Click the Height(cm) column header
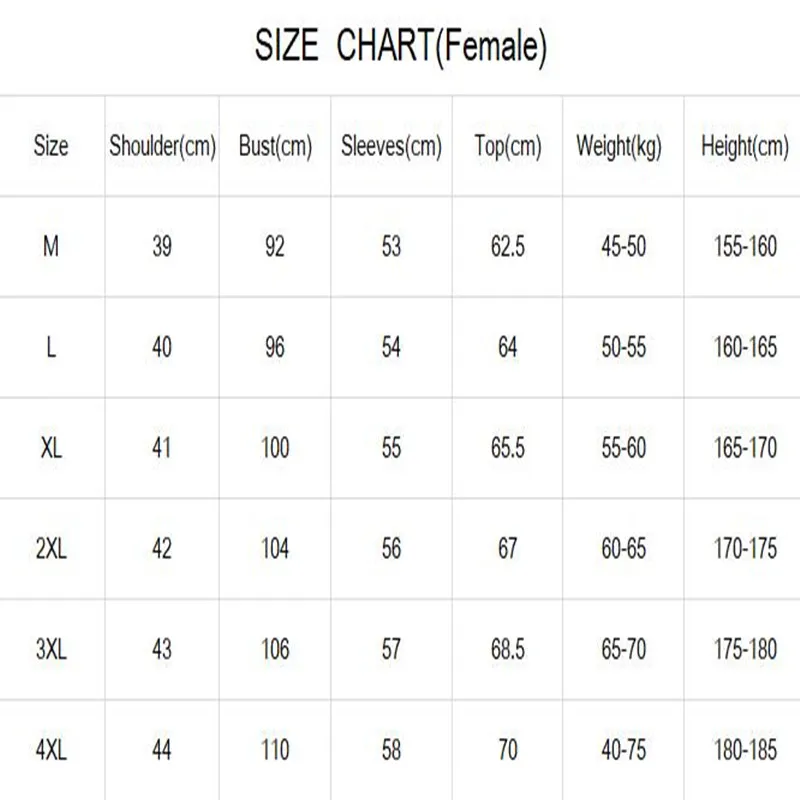The image size is (800, 800). pyautogui.click(x=745, y=146)
